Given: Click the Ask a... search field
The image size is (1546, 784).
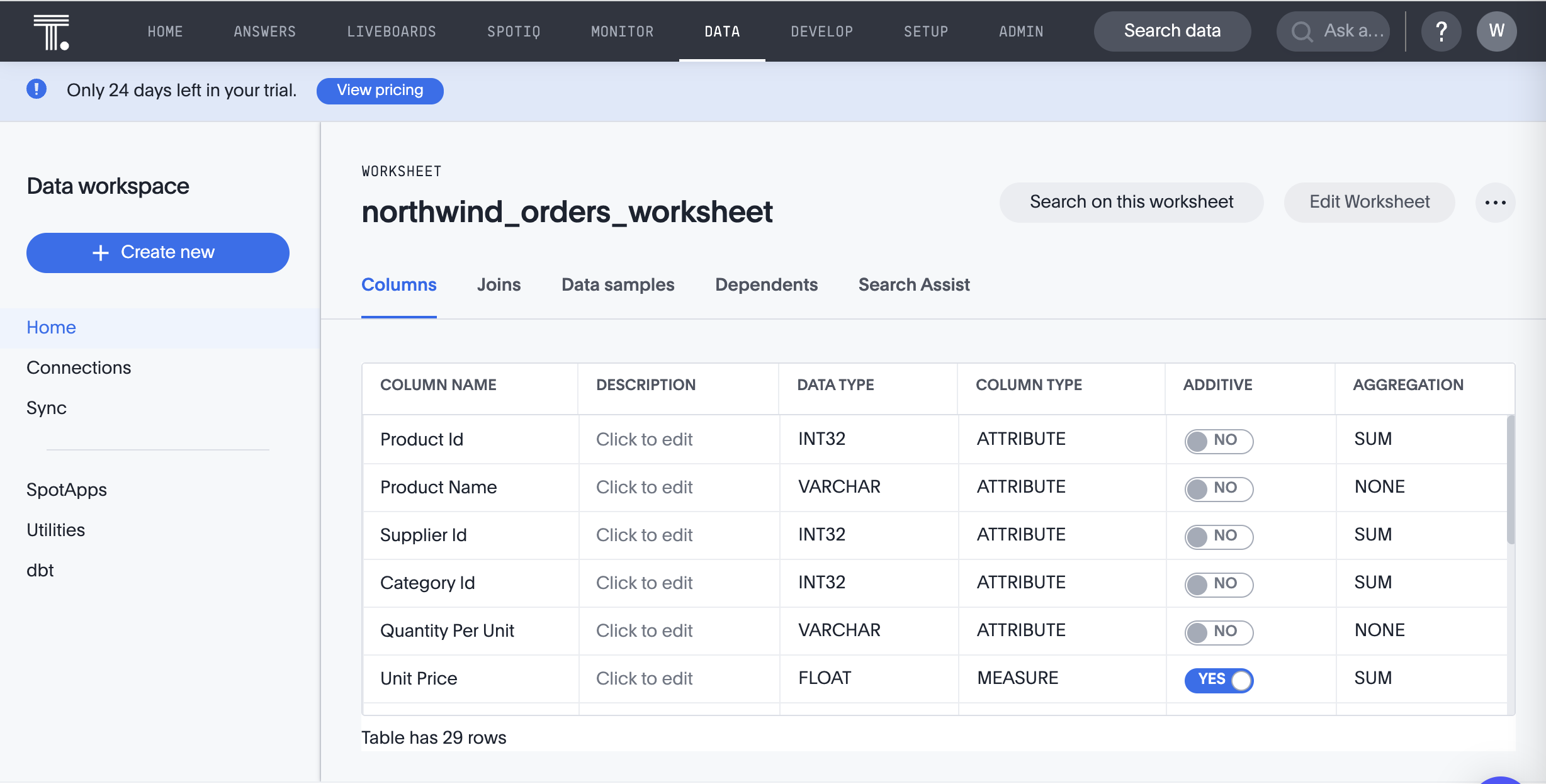Looking at the screenshot, I should coord(1333,31).
